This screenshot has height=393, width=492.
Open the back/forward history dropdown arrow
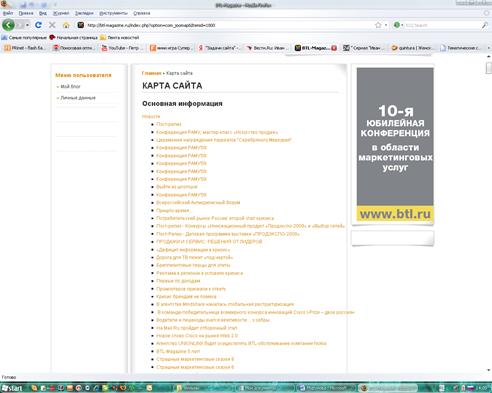coord(27,25)
